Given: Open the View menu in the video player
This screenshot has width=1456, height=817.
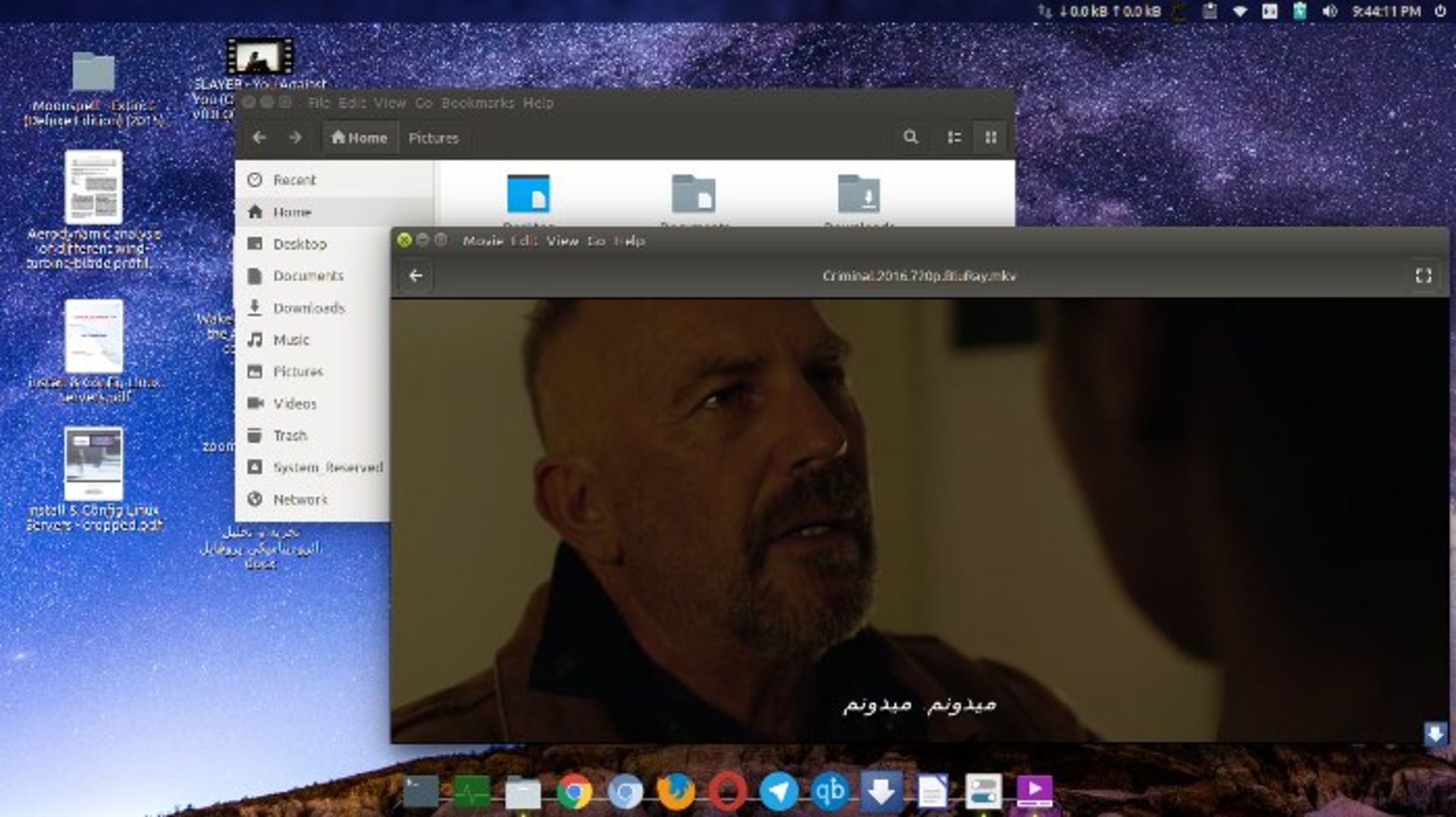Looking at the screenshot, I should (x=563, y=241).
